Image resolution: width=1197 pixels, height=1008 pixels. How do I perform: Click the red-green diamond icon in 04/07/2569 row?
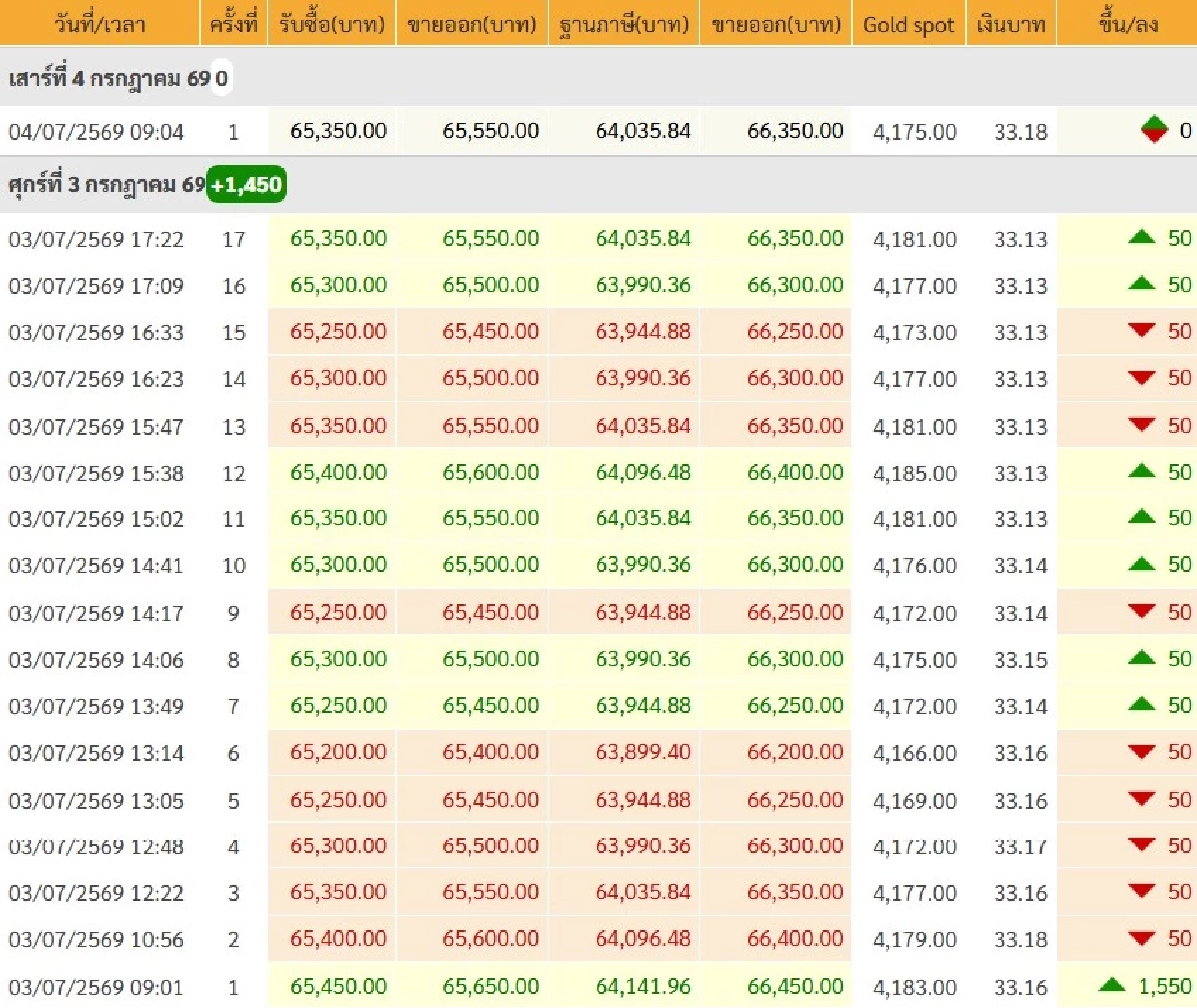point(1154,130)
